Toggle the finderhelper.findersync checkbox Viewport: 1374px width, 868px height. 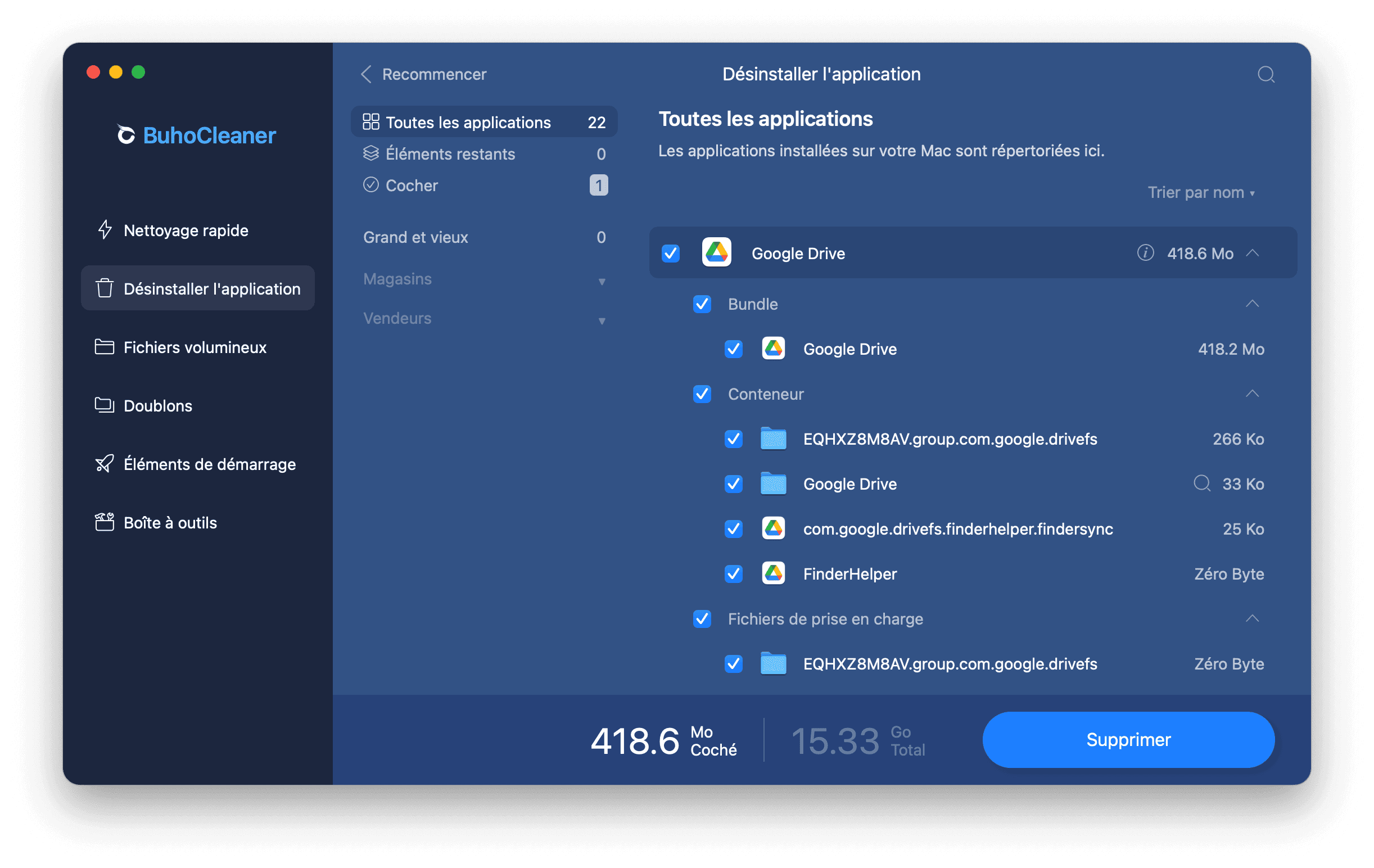coord(734,528)
